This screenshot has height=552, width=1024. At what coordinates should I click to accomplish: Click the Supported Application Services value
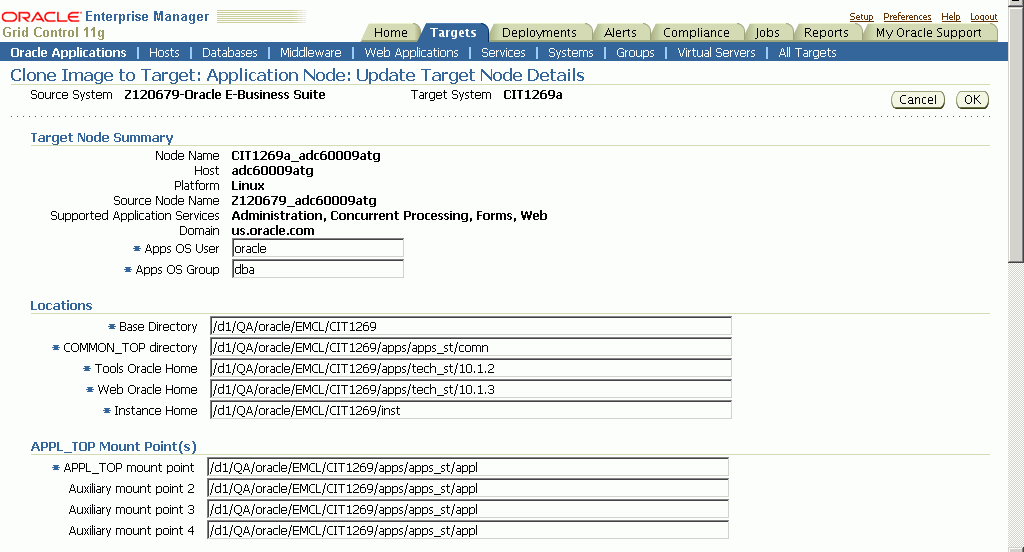pos(389,216)
